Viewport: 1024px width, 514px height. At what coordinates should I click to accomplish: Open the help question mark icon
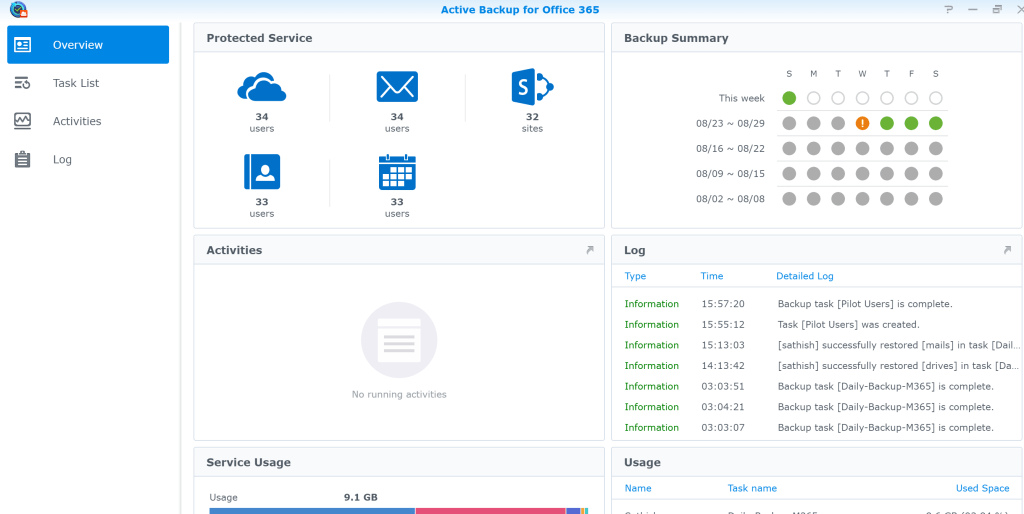(x=948, y=10)
